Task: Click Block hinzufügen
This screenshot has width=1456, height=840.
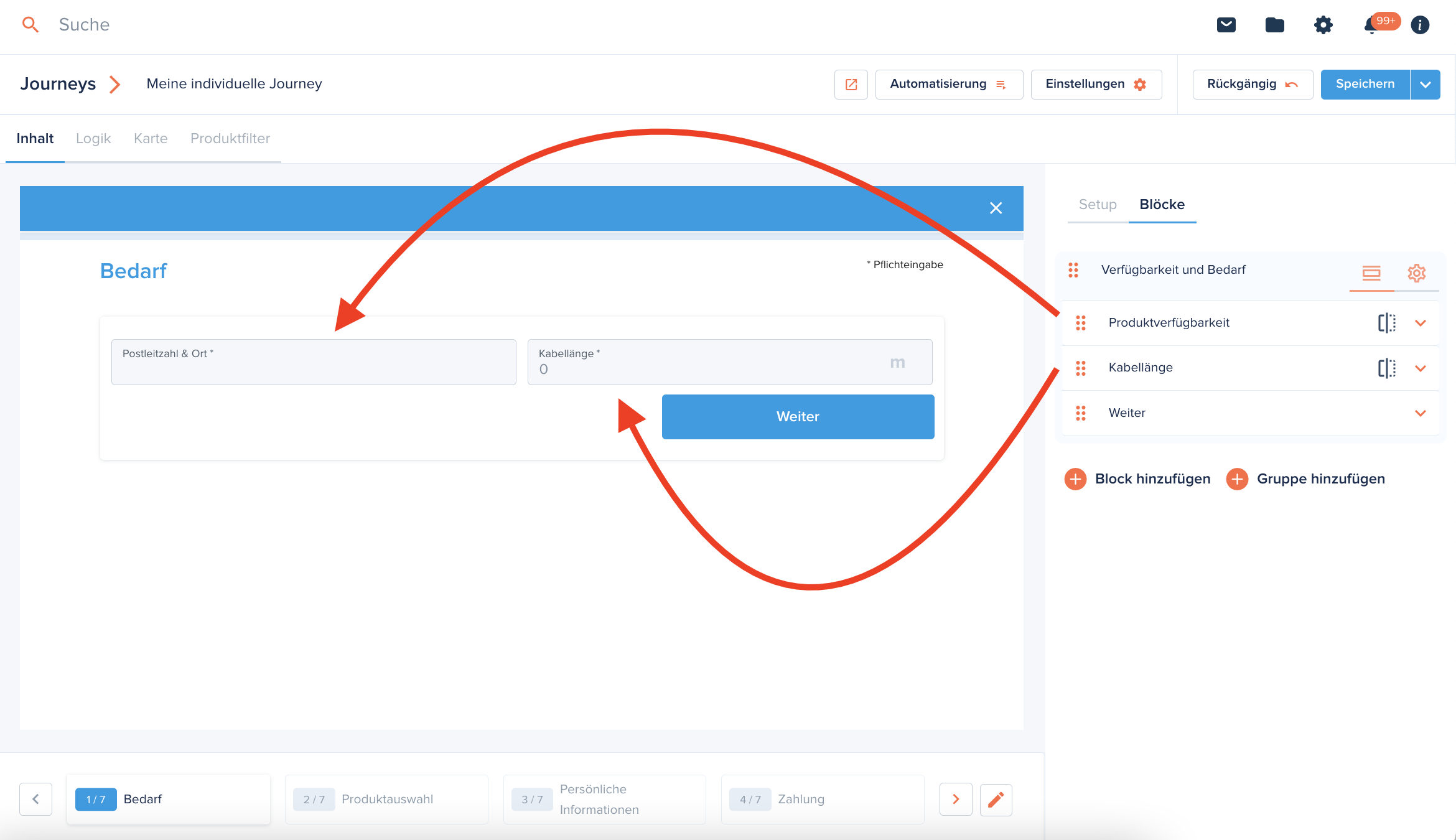Action: coord(1138,479)
